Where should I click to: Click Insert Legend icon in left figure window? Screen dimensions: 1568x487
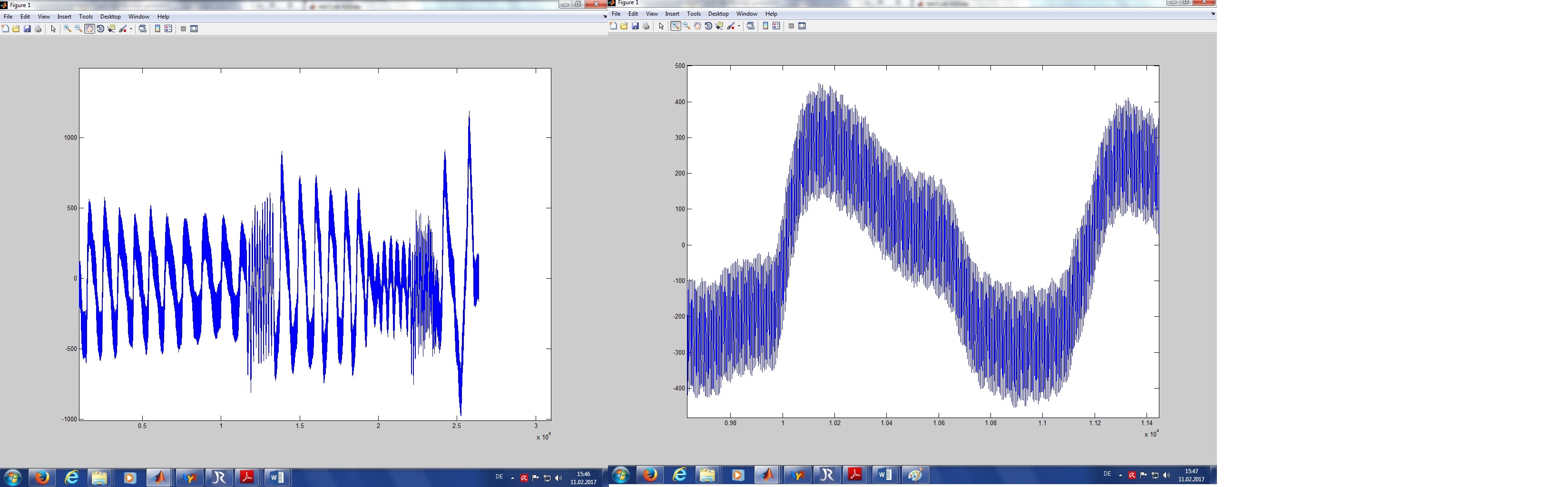[x=168, y=29]
